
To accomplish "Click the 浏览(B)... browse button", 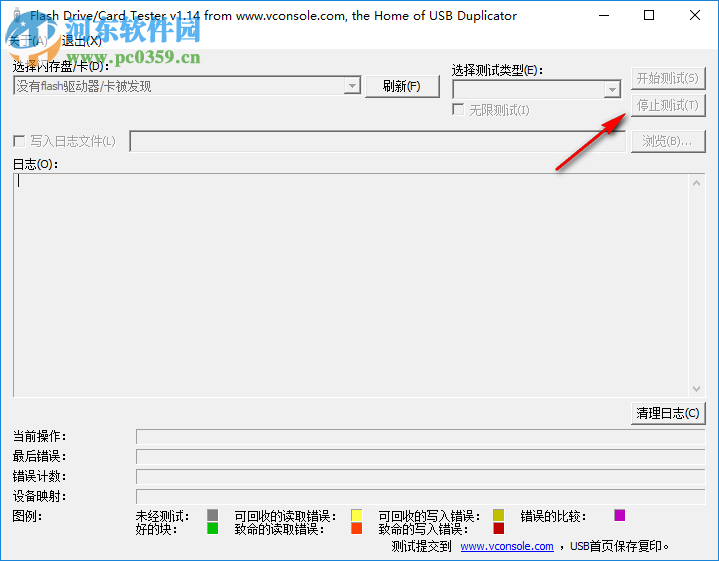I will point(668,141).
